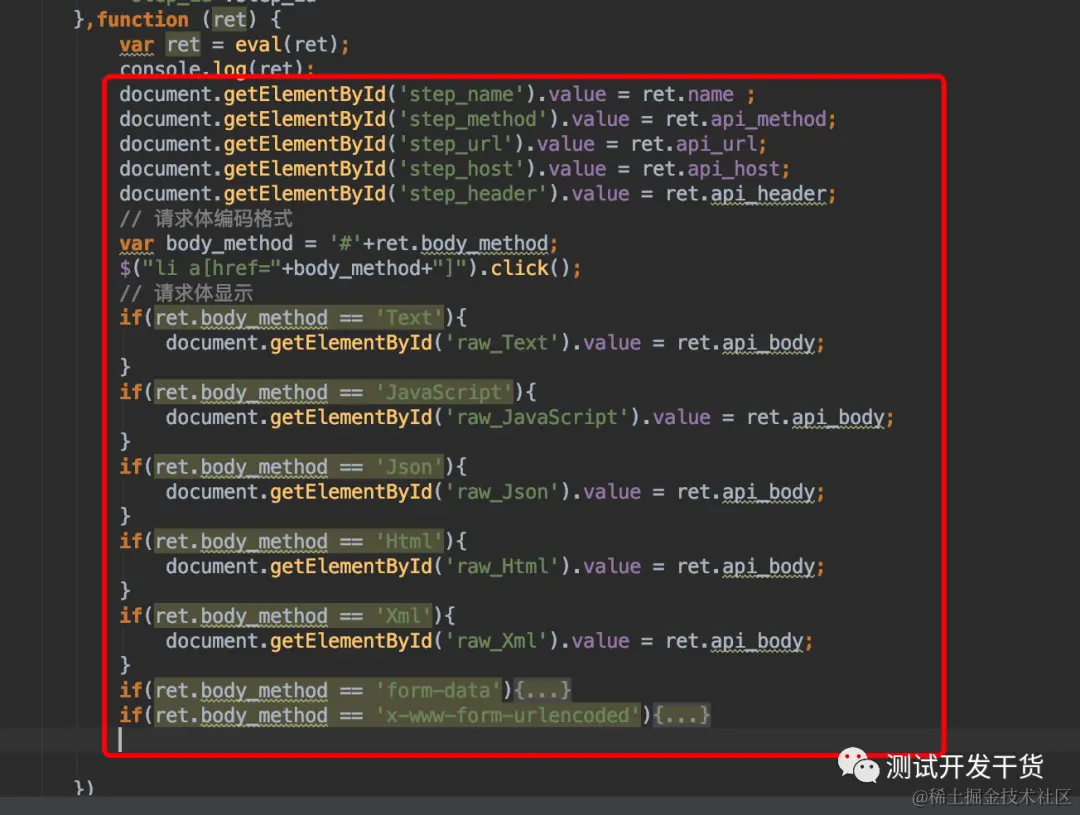1080x815 pixels.
Task: Click the comment '// 请求体显示'
Action: (x=186, y=293)
